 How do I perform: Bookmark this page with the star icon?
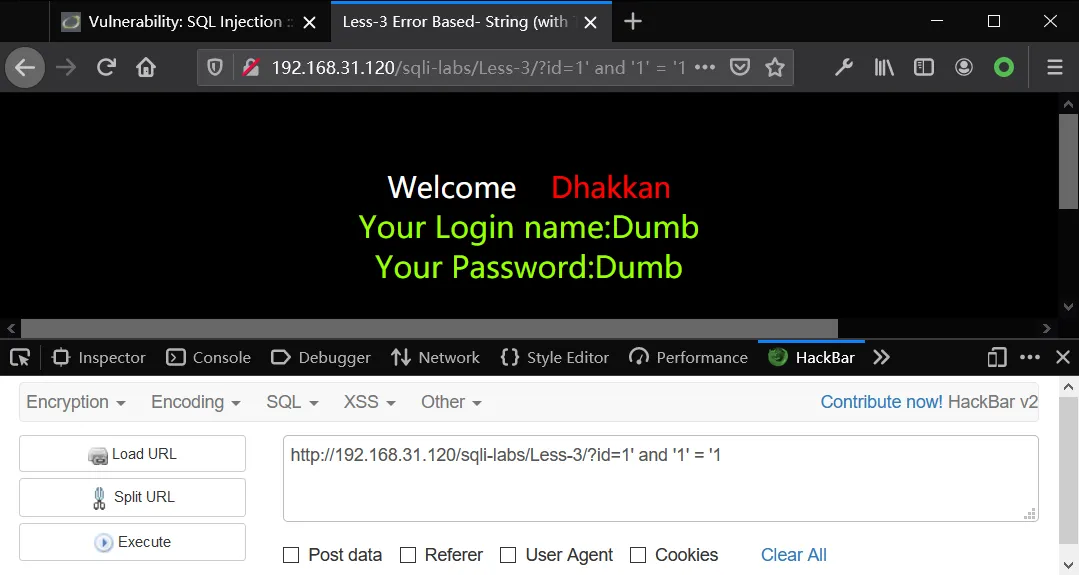775,67
